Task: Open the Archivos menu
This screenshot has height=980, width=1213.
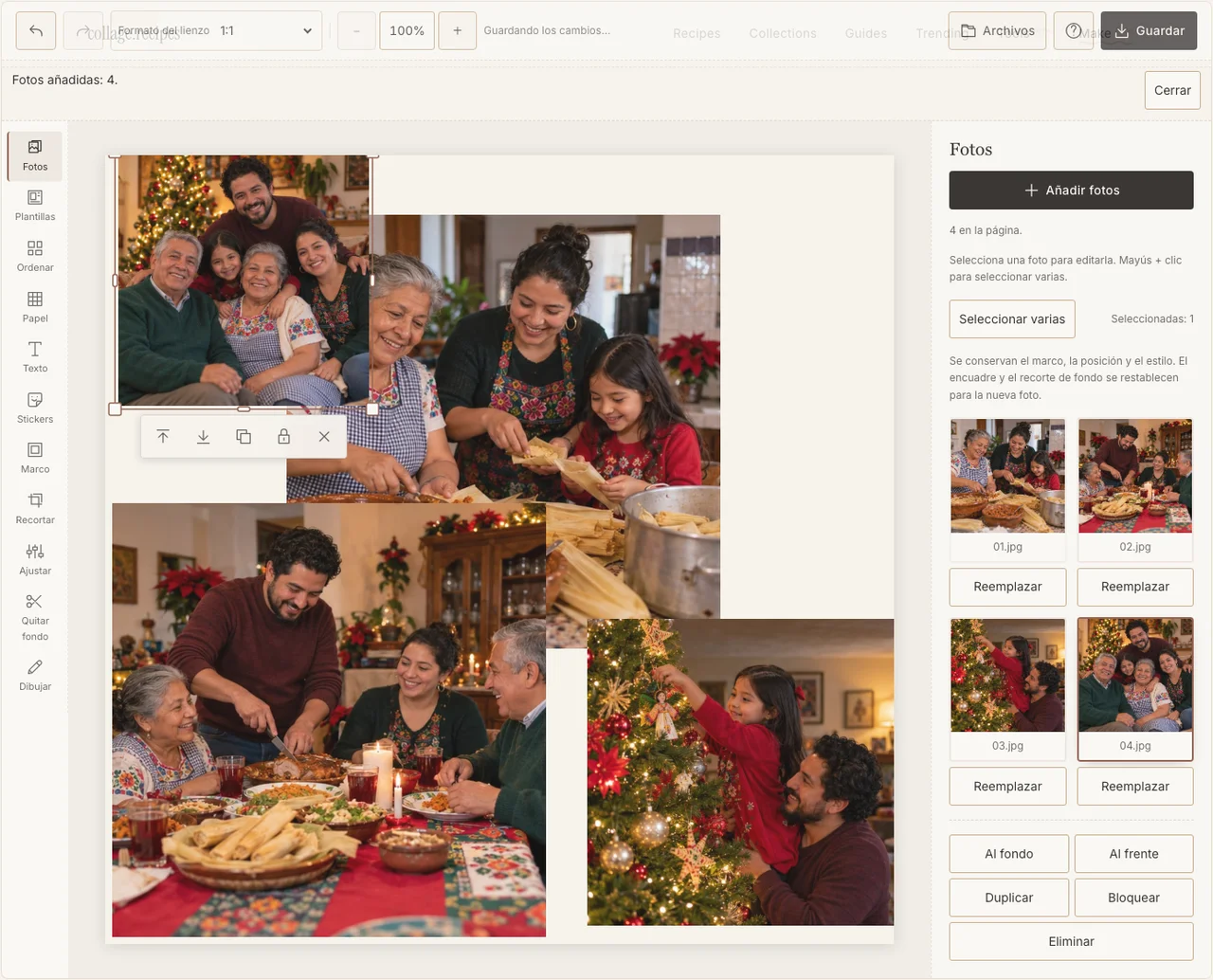Action: 997,30
